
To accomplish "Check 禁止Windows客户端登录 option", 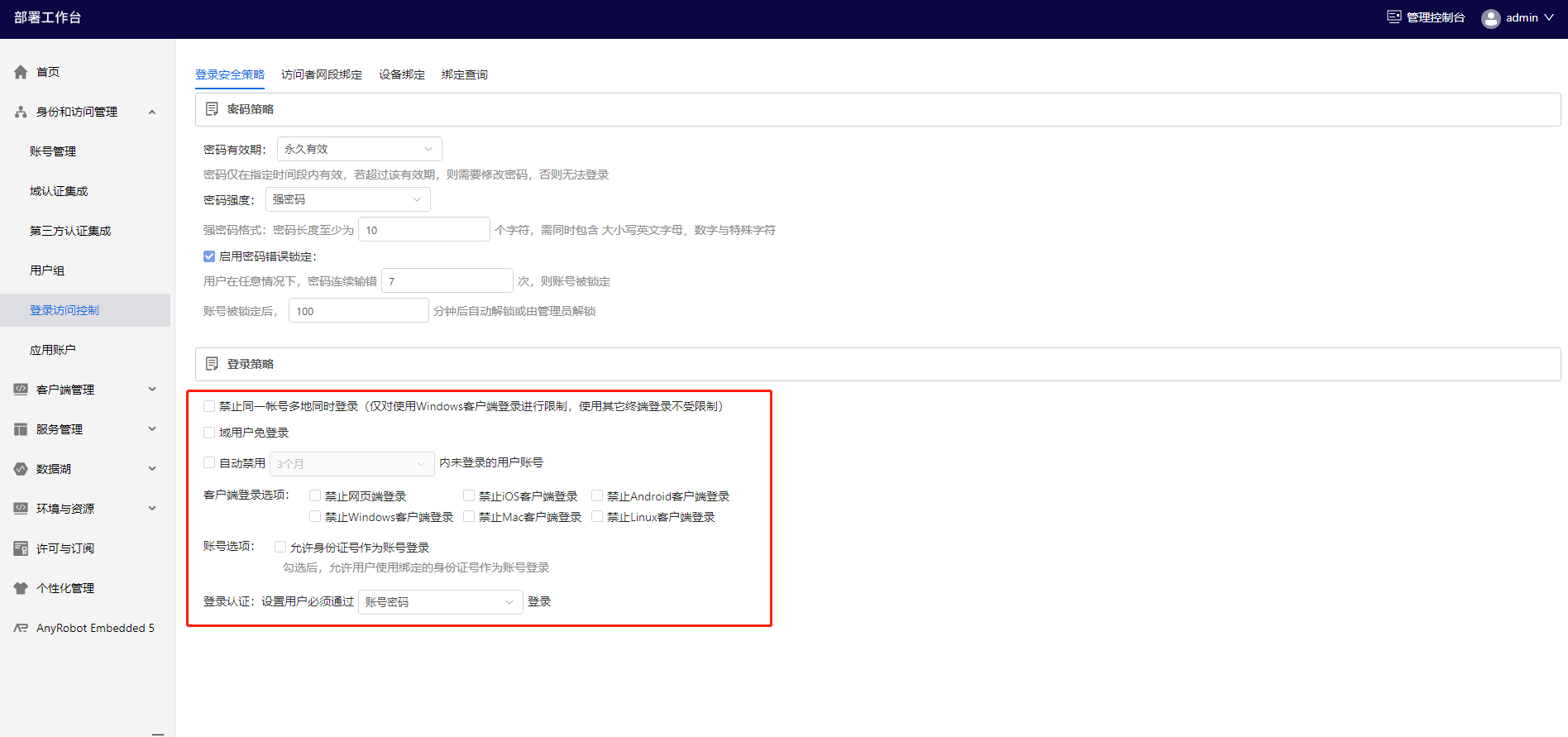I will [x=315, y=516].
